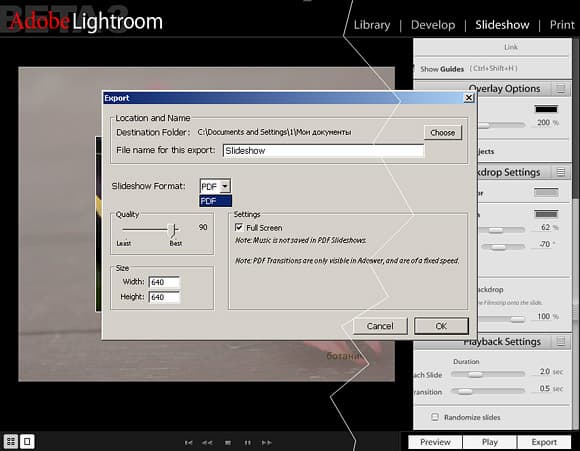Click Show Guides option
Viewport: 580px width, 451px height.
(x=442, y=69)
